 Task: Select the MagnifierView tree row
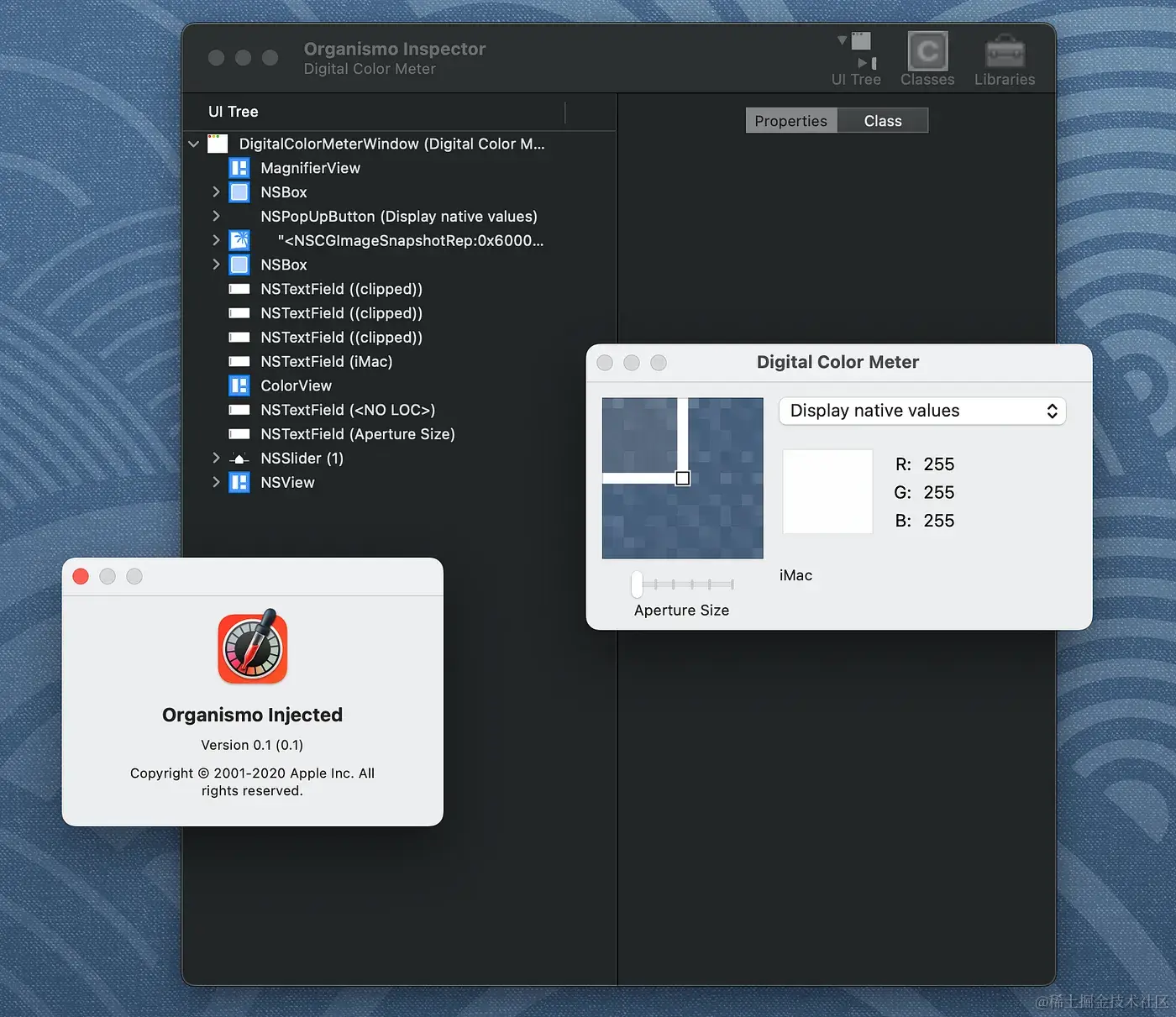pos(400,168)
